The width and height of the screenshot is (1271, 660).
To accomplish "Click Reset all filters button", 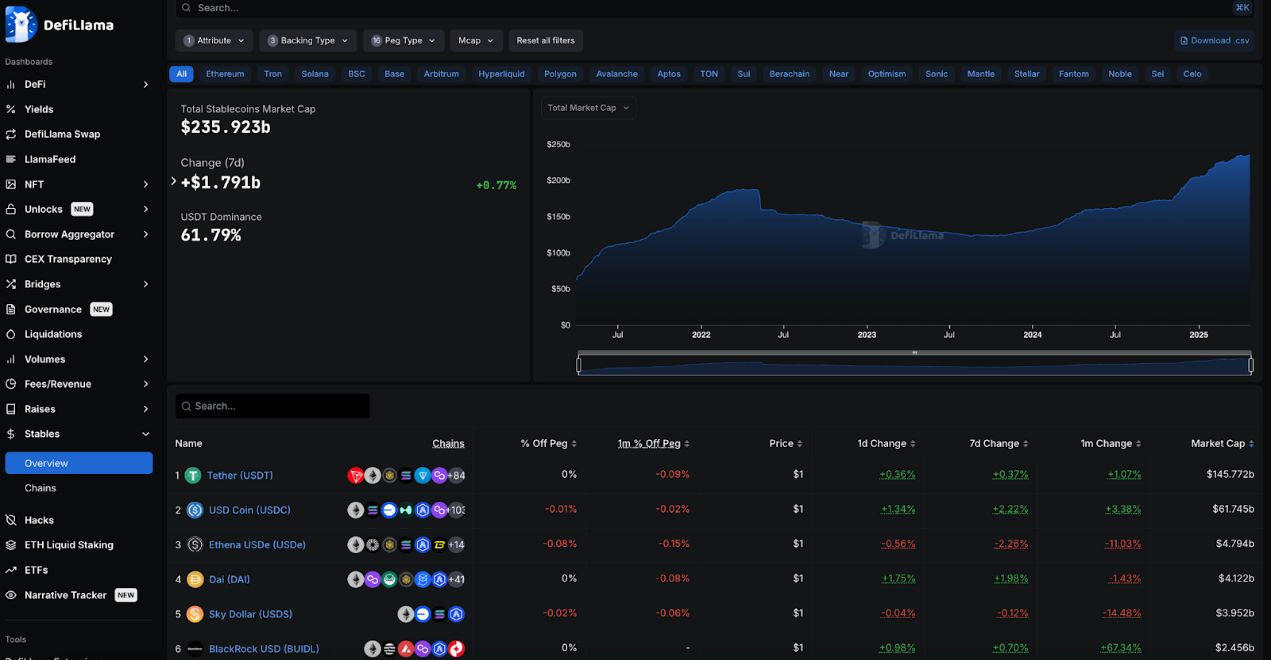I will tap(546, 41).
